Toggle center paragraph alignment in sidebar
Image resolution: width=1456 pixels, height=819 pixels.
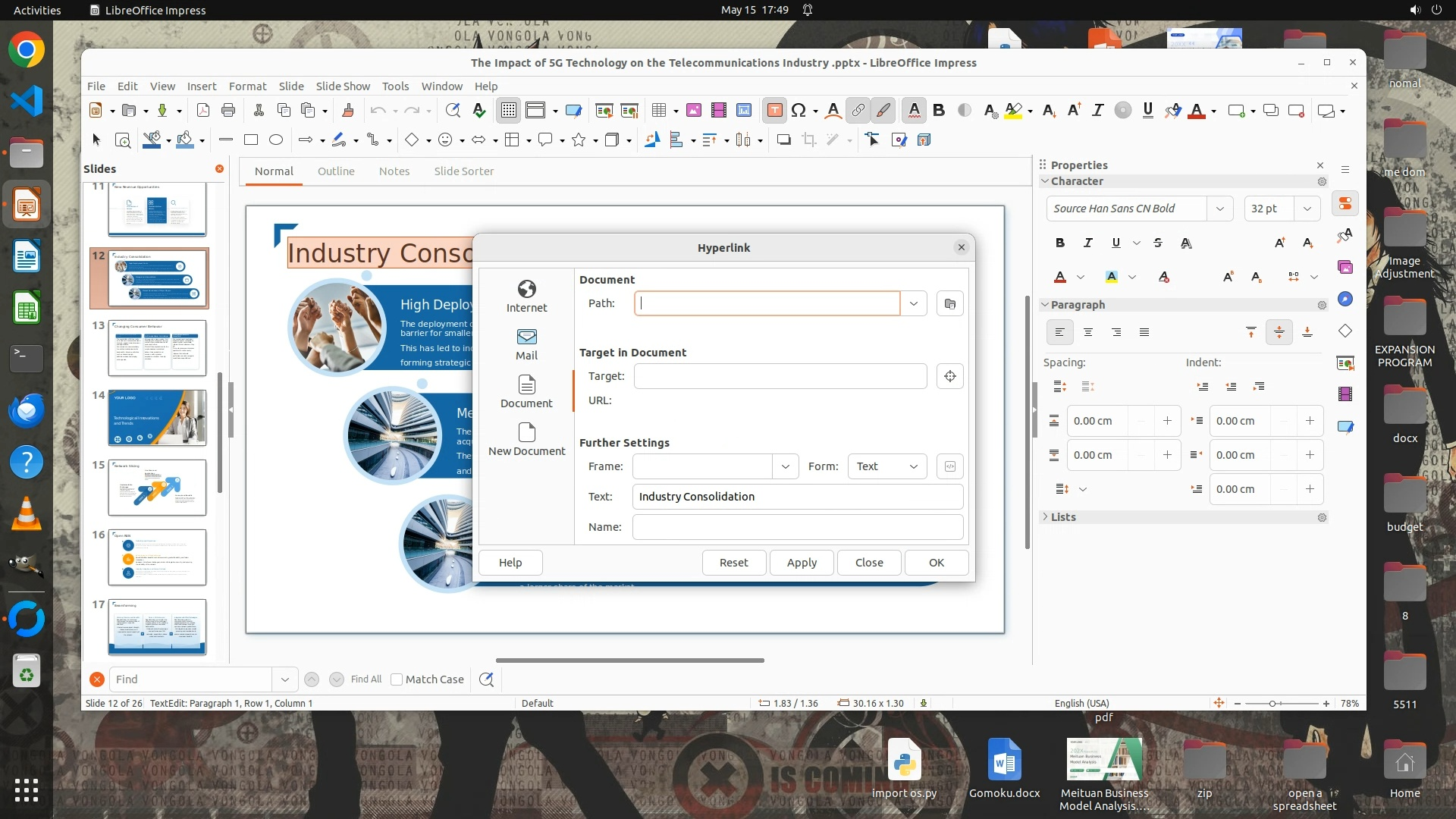point(1088,332)
